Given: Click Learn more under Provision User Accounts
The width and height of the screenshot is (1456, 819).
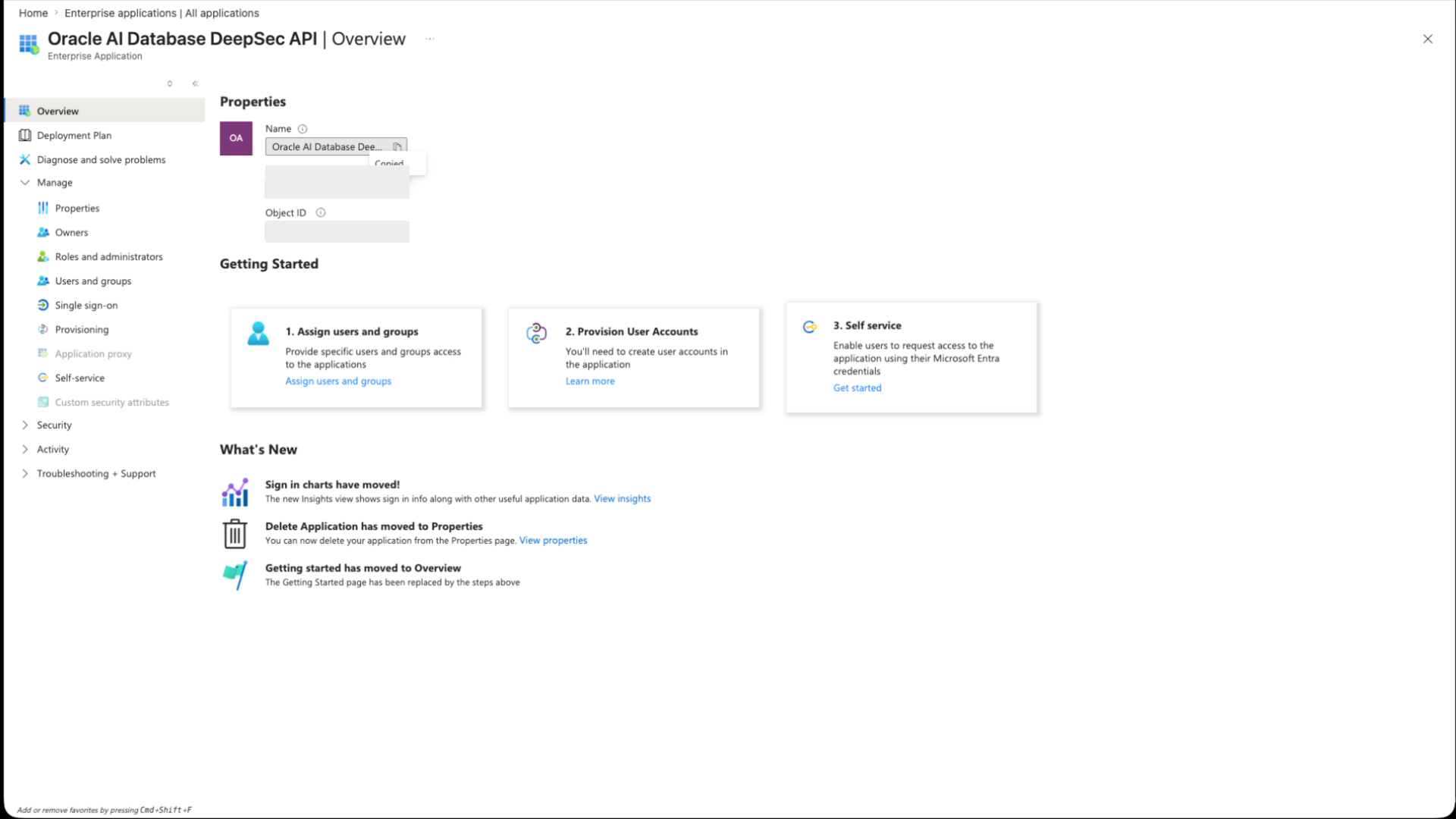Looking at the screenshot, I should (x=590, y=381).
